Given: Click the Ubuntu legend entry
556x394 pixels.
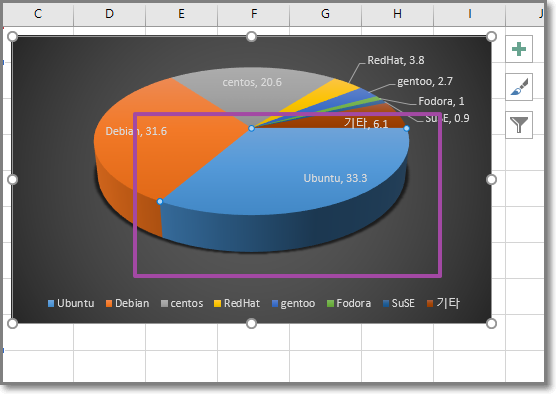Looking at the screenshot, I should [x=71, y=304].
